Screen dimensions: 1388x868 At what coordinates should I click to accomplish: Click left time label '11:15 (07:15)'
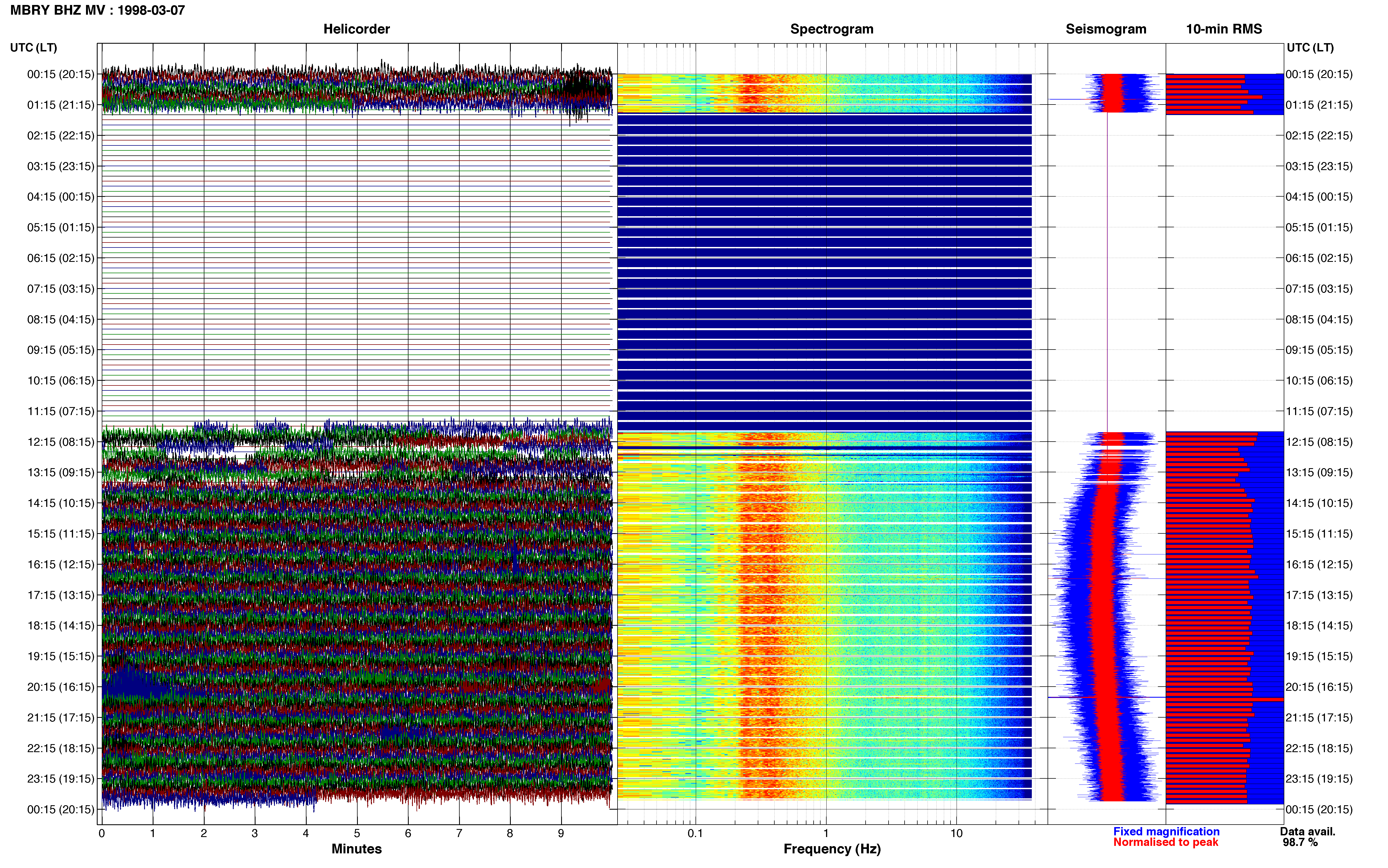coord(61,411)
